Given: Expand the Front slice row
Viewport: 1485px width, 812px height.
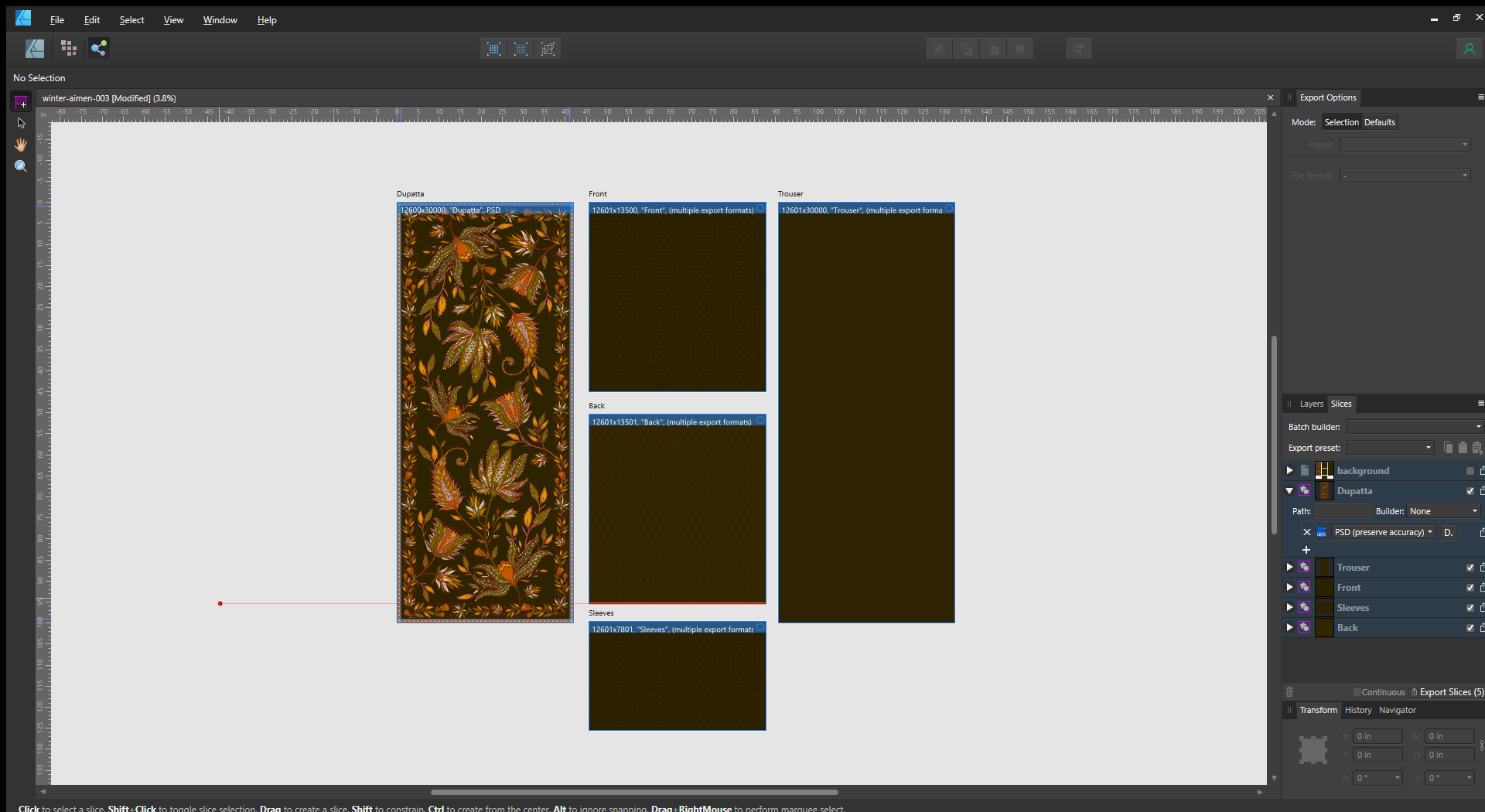Looking at the screenshot, I should point(1289,587).
